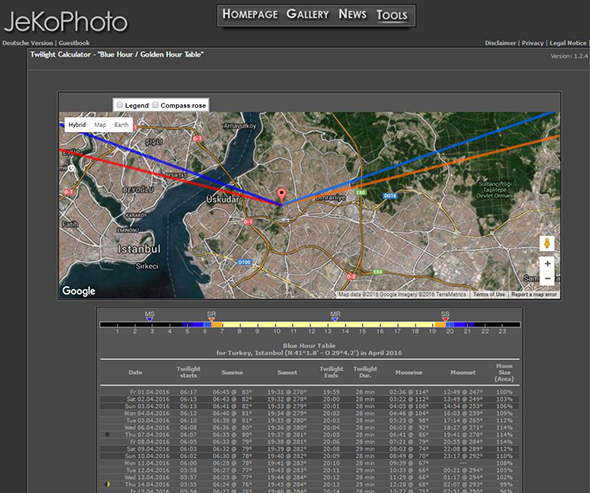The width and height of the screenshot is (590, 493).
Task: Click the orange golden hour segment near sunrise
Action: pyautogui.click(x=217, y=324)
